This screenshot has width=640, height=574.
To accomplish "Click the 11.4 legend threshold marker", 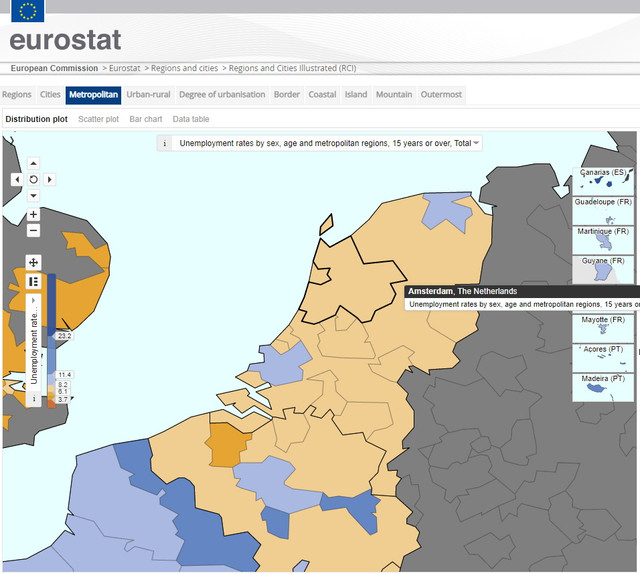I will 64,375.
